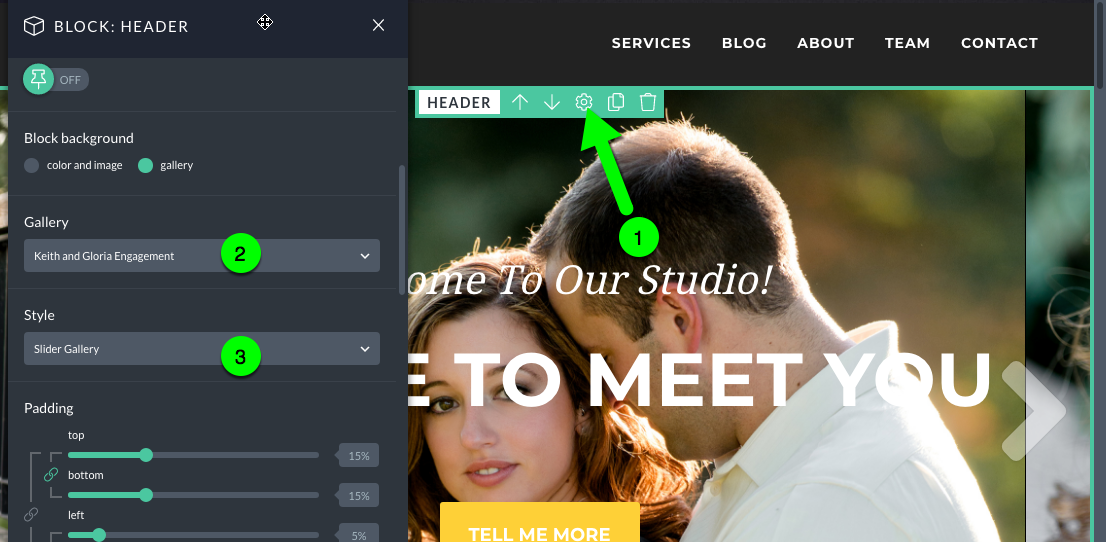This screenshot has height=542, width=1106.
Task: Advance slider with next arrow chevron
Action: click(x=1034, y=410)
